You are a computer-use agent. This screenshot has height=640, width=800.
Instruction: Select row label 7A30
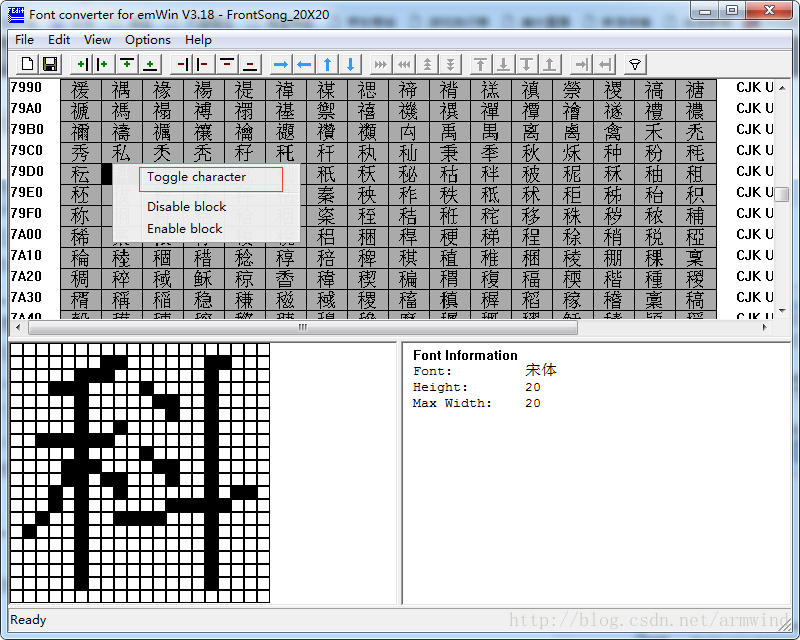pyautogui.click(x=26, y=297)
